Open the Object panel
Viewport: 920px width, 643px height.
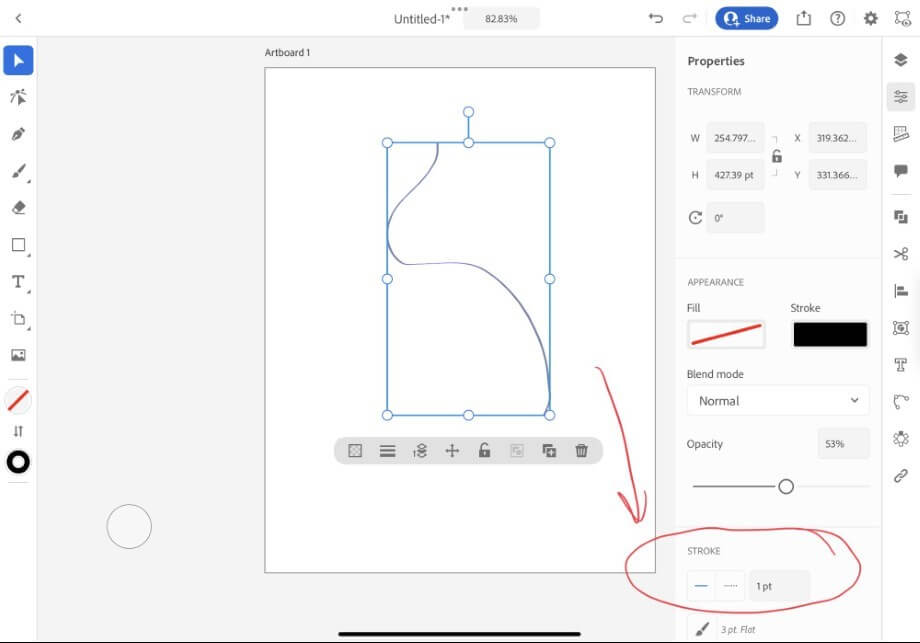pyautogui.click(x=901, y=327)
